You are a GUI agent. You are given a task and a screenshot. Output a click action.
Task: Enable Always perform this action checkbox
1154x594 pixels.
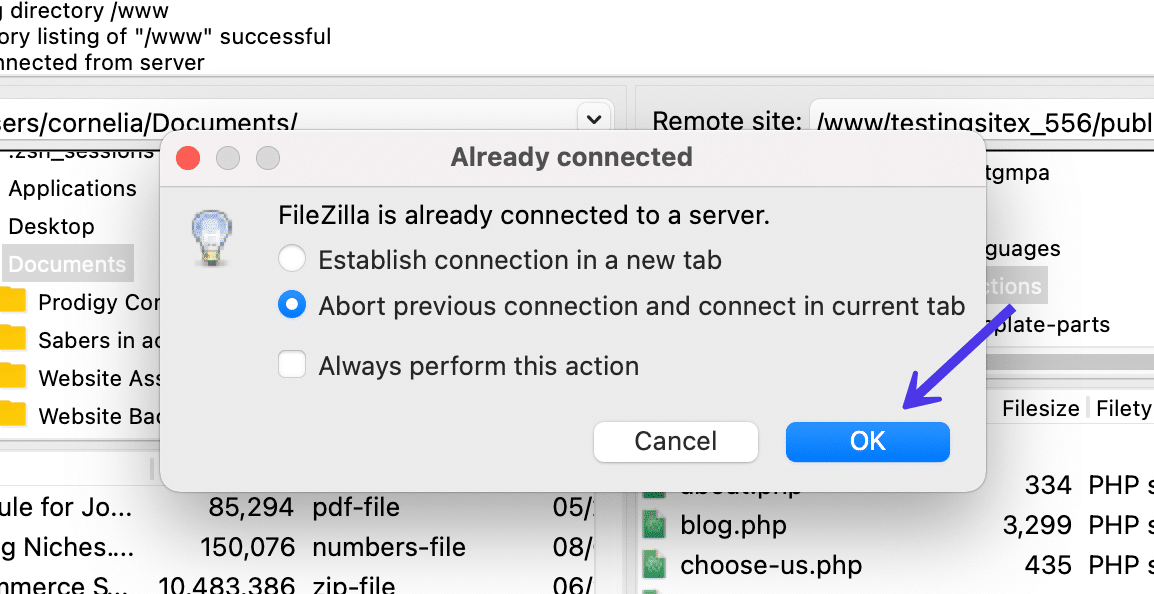[292, 365]
